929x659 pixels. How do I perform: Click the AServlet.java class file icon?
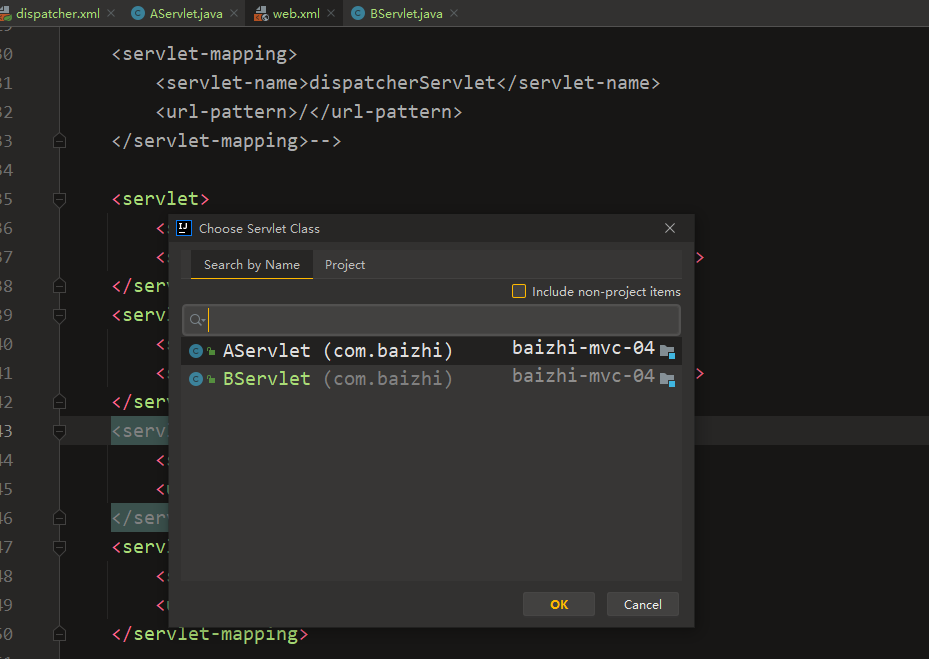click(138, 13)
